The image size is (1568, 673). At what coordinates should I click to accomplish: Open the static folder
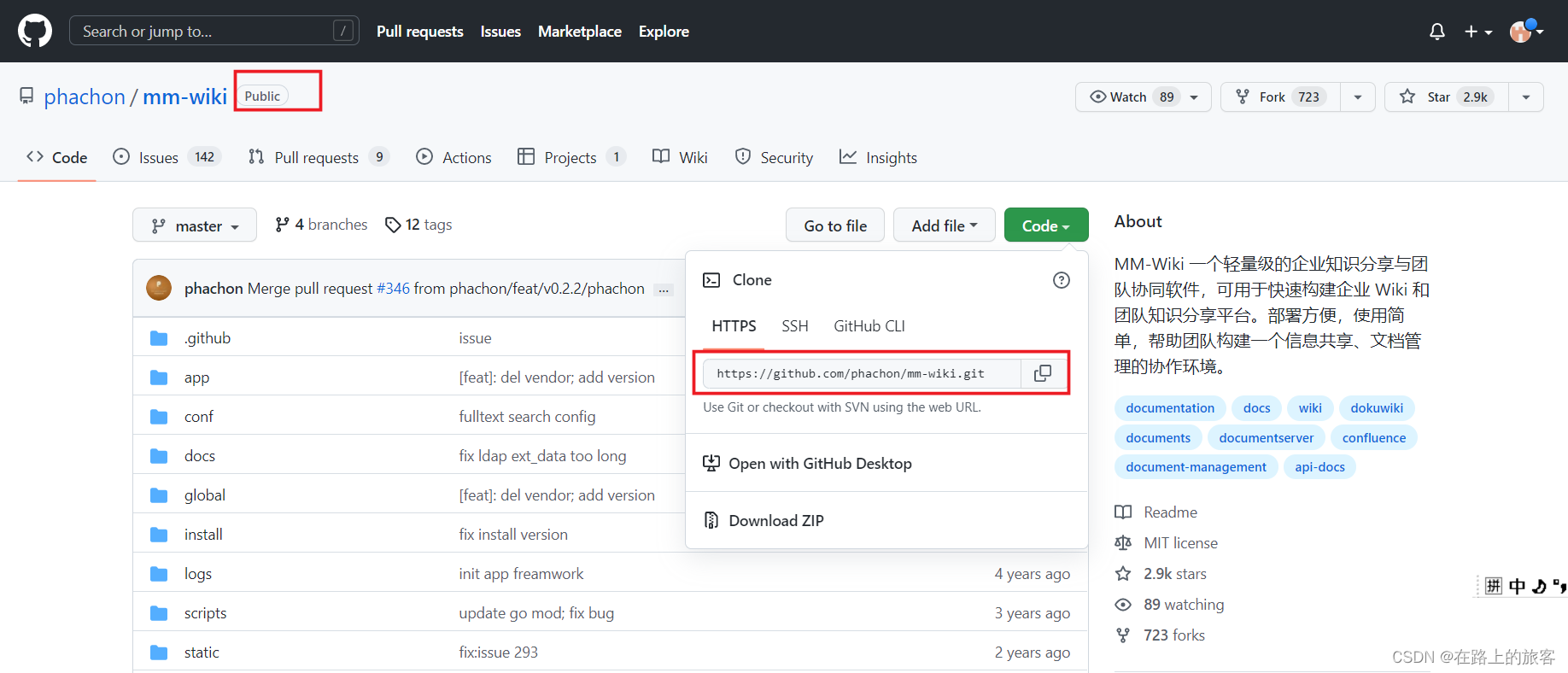[202, 653]
